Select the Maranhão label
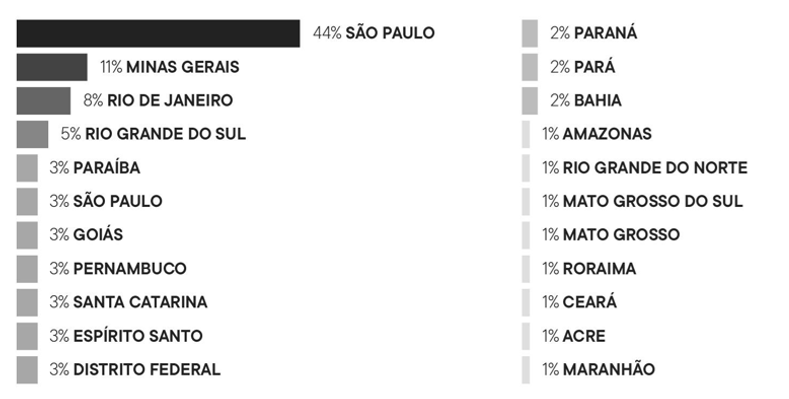 point(609,369)
